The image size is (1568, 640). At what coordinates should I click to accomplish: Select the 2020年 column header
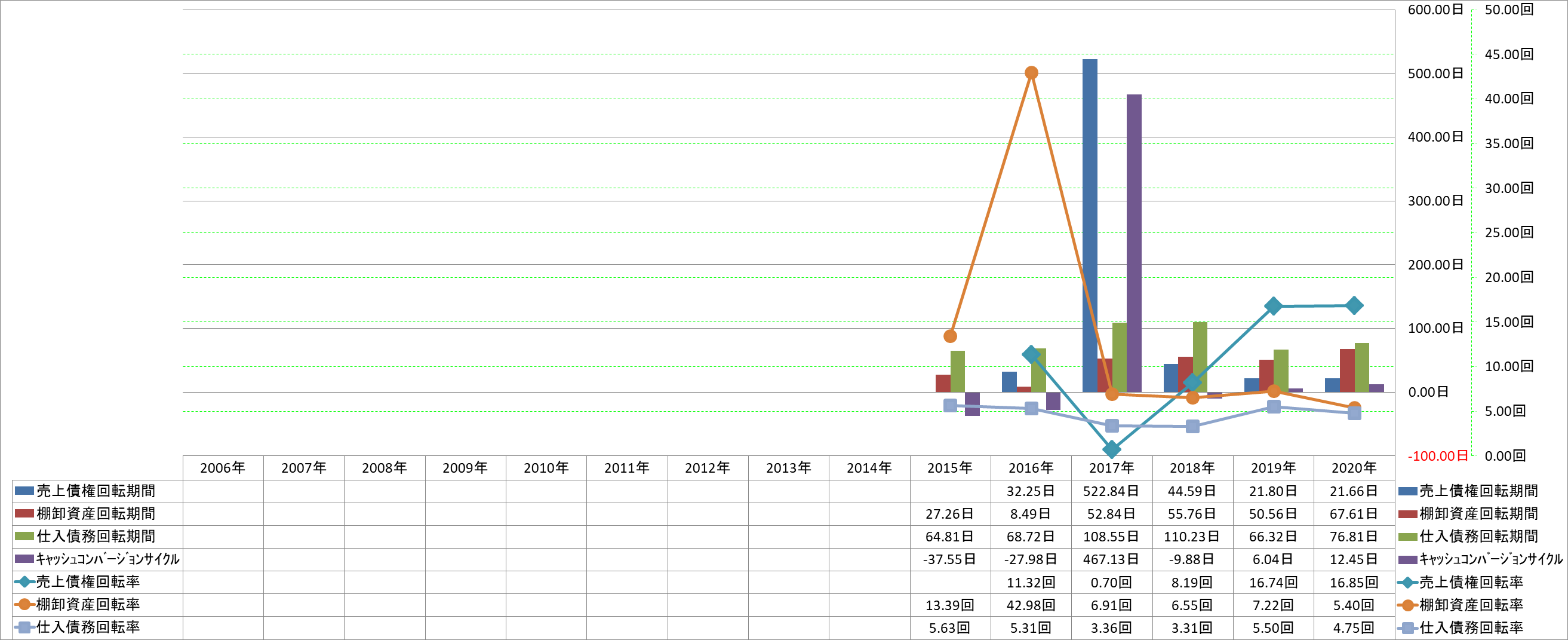(x=1354, y=468)
